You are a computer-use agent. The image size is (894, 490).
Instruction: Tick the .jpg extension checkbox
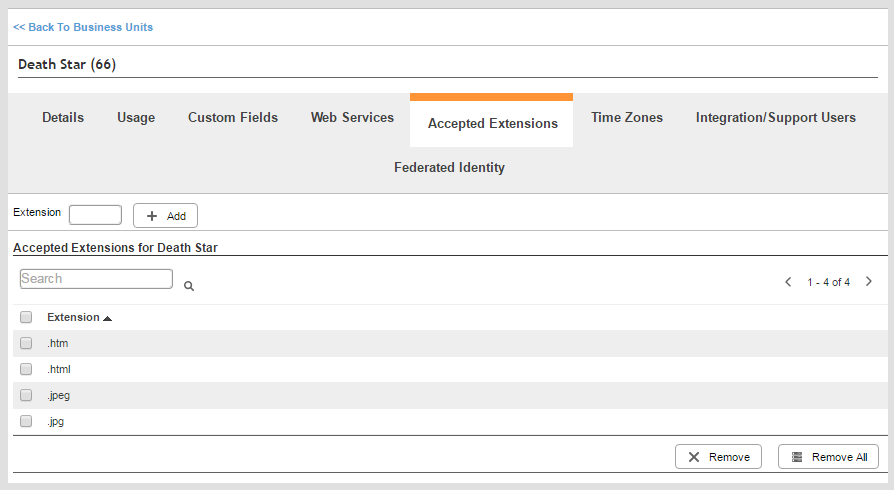pyautogui.click(x=26, y=421)
